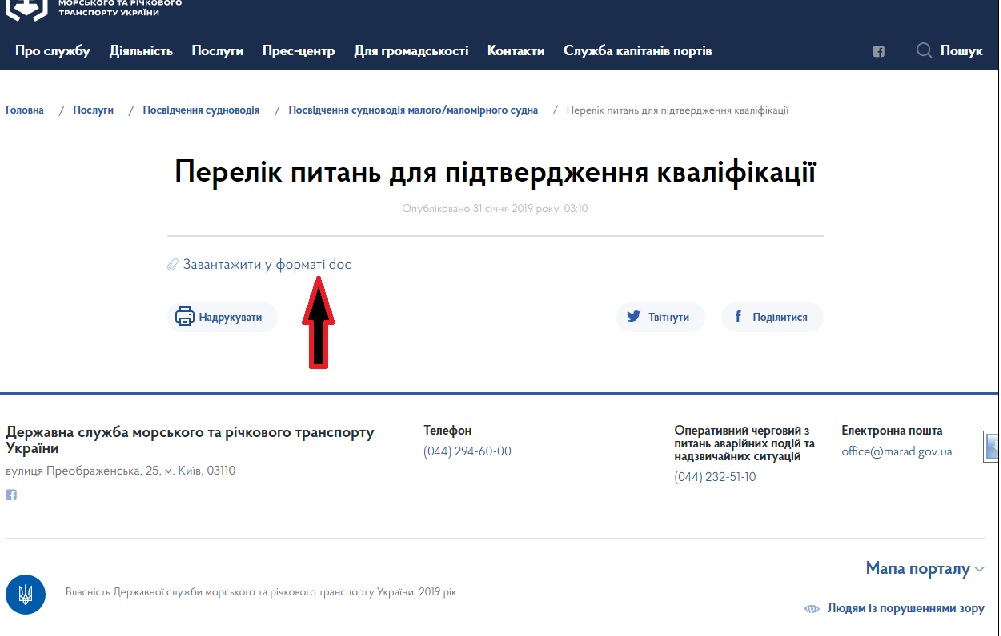
Task: Click the Facebook icon in top navigation
Action: (879, 52)
